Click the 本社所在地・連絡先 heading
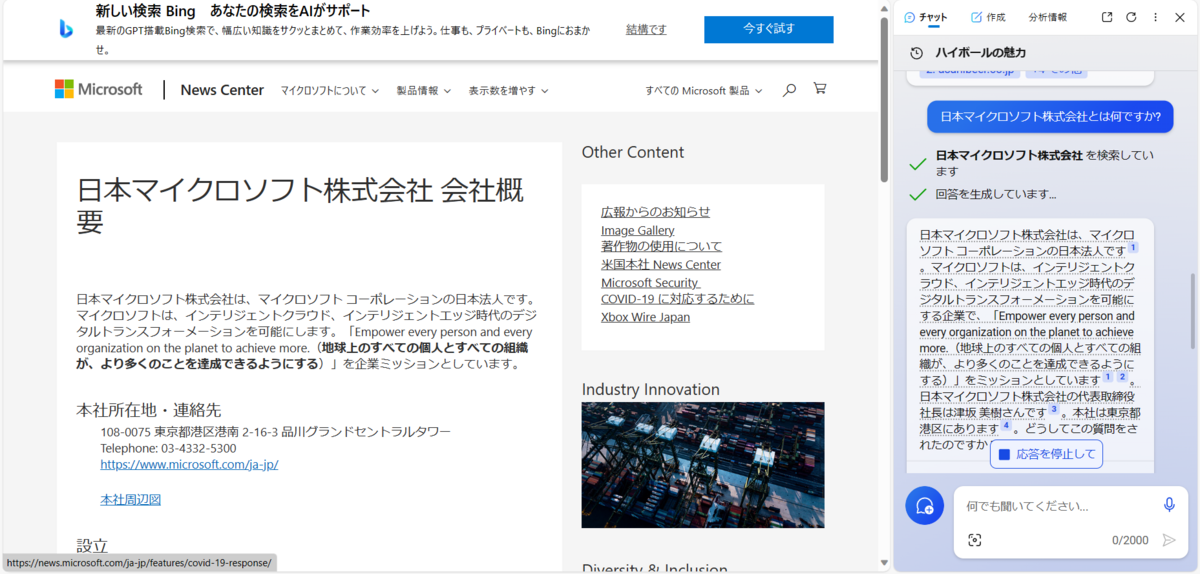Image resolution: width=1200 pixels, height=574 pixels. (x=149, y=410)
